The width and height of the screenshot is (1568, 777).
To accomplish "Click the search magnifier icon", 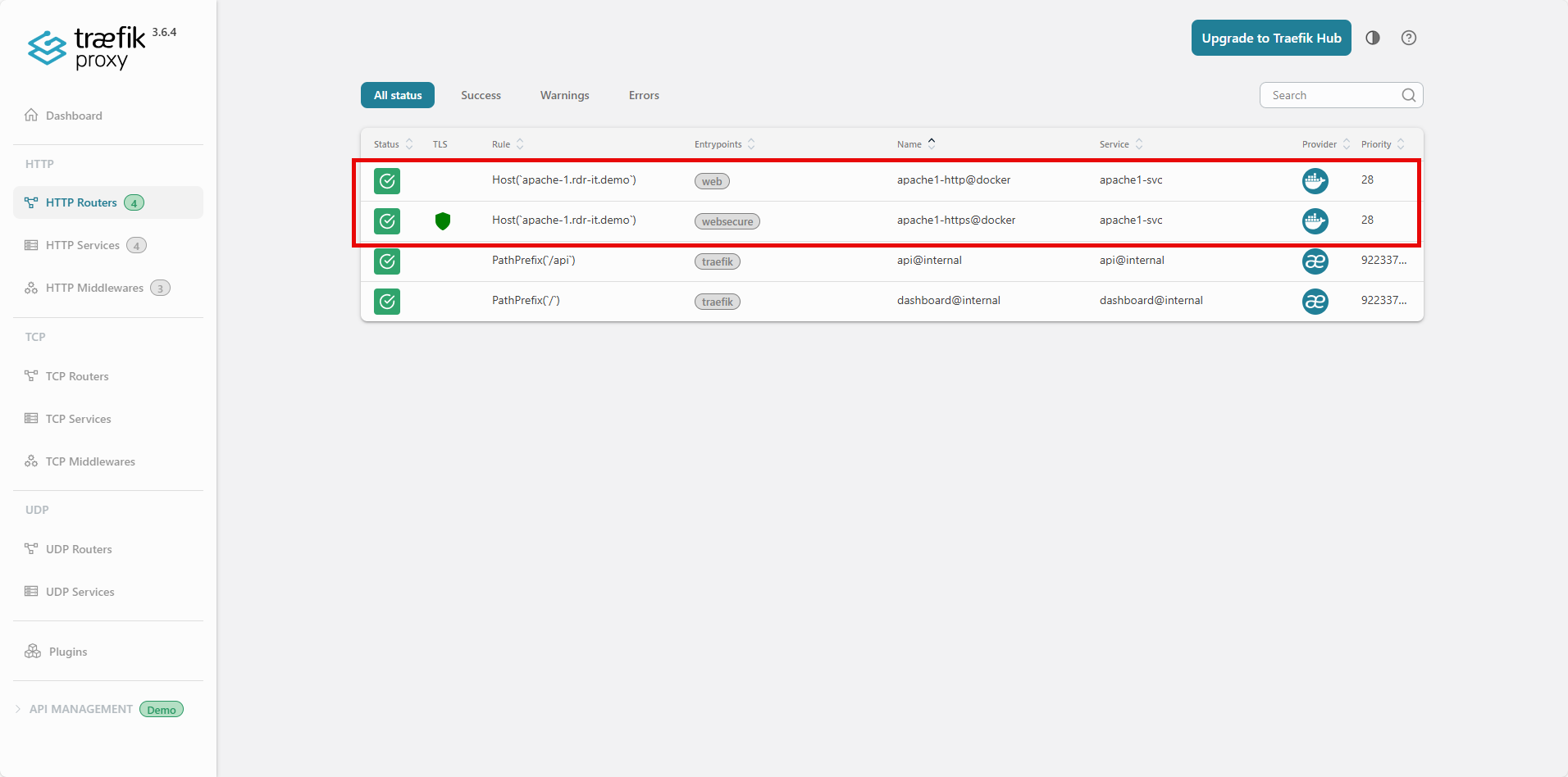I will 1408,95.
